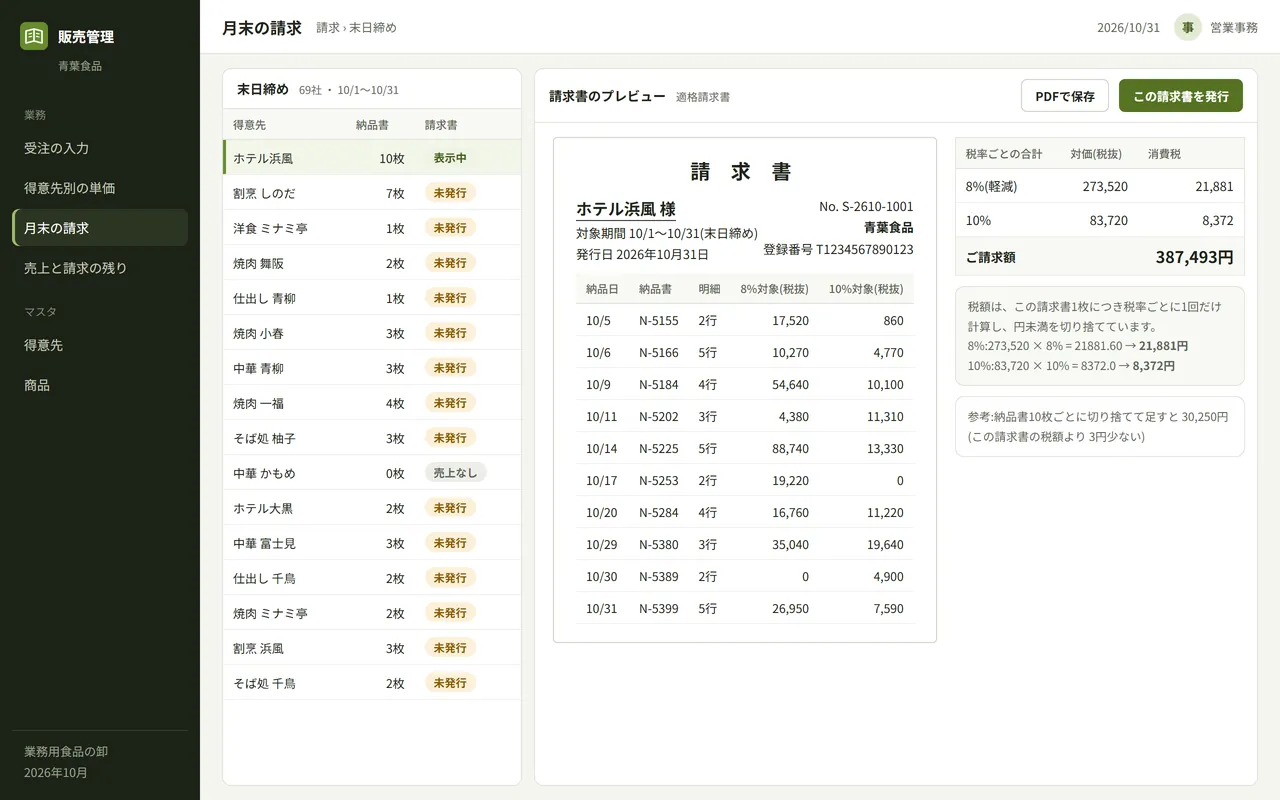This screenshot has width=1280, height=800.
Task: Select the ホテル大黒 customer row
Action: pyautogui.click(x=372, y=508)
